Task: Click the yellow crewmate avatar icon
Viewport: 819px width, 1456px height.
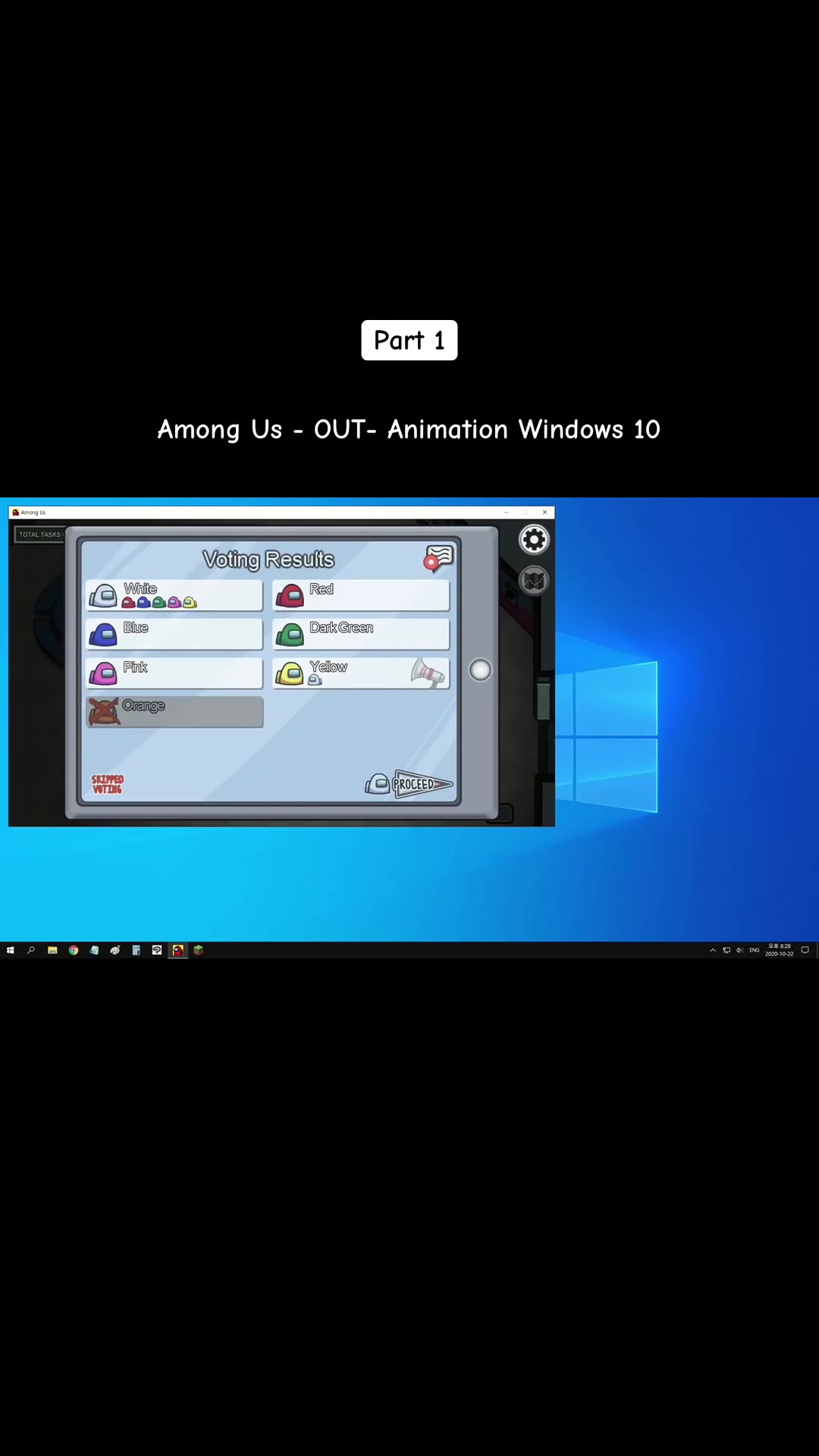Action: tap(290, 673)
